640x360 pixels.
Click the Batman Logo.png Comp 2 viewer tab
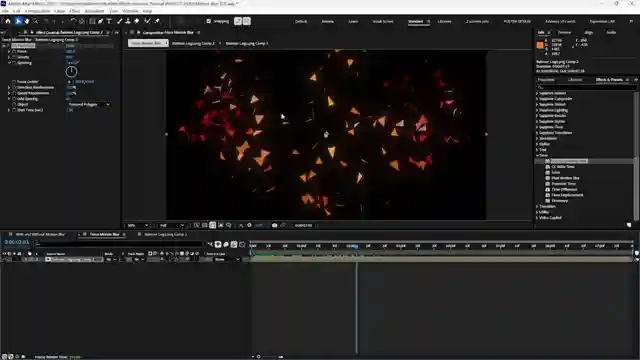(x=193, y=43)
